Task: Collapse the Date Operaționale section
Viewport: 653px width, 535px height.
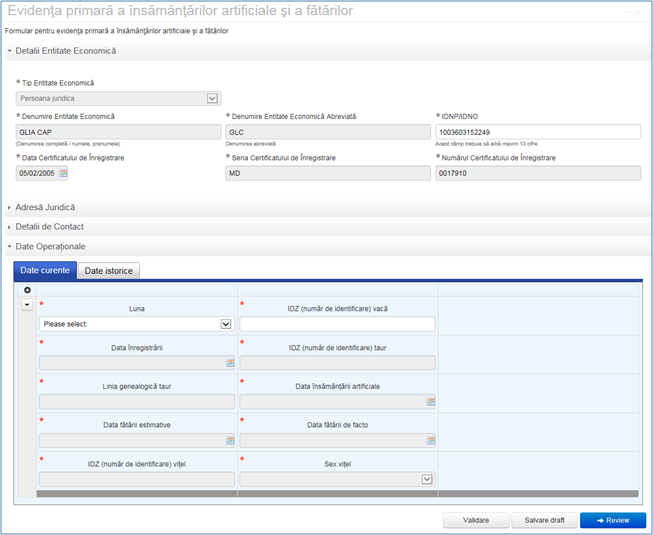Action: coord(50,246)
